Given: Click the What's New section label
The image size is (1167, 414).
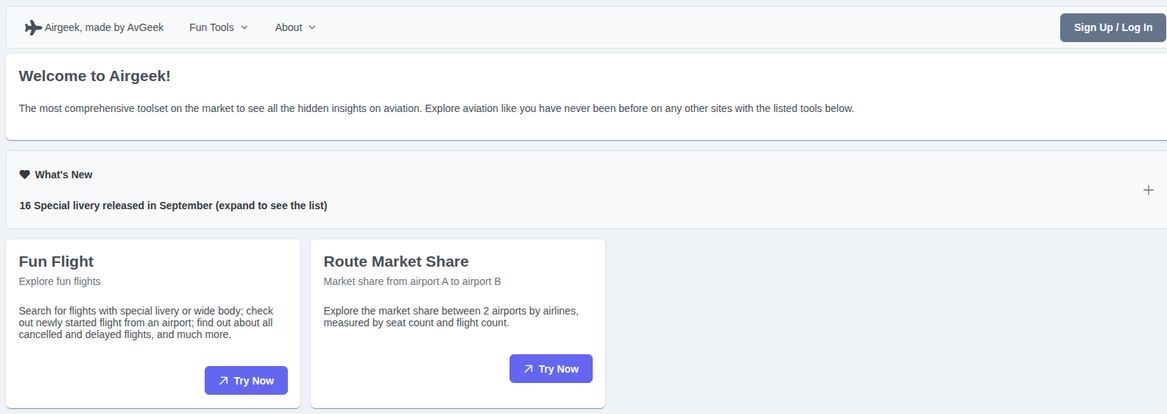Looking at the screenshot, I should (x=63, y=175).
